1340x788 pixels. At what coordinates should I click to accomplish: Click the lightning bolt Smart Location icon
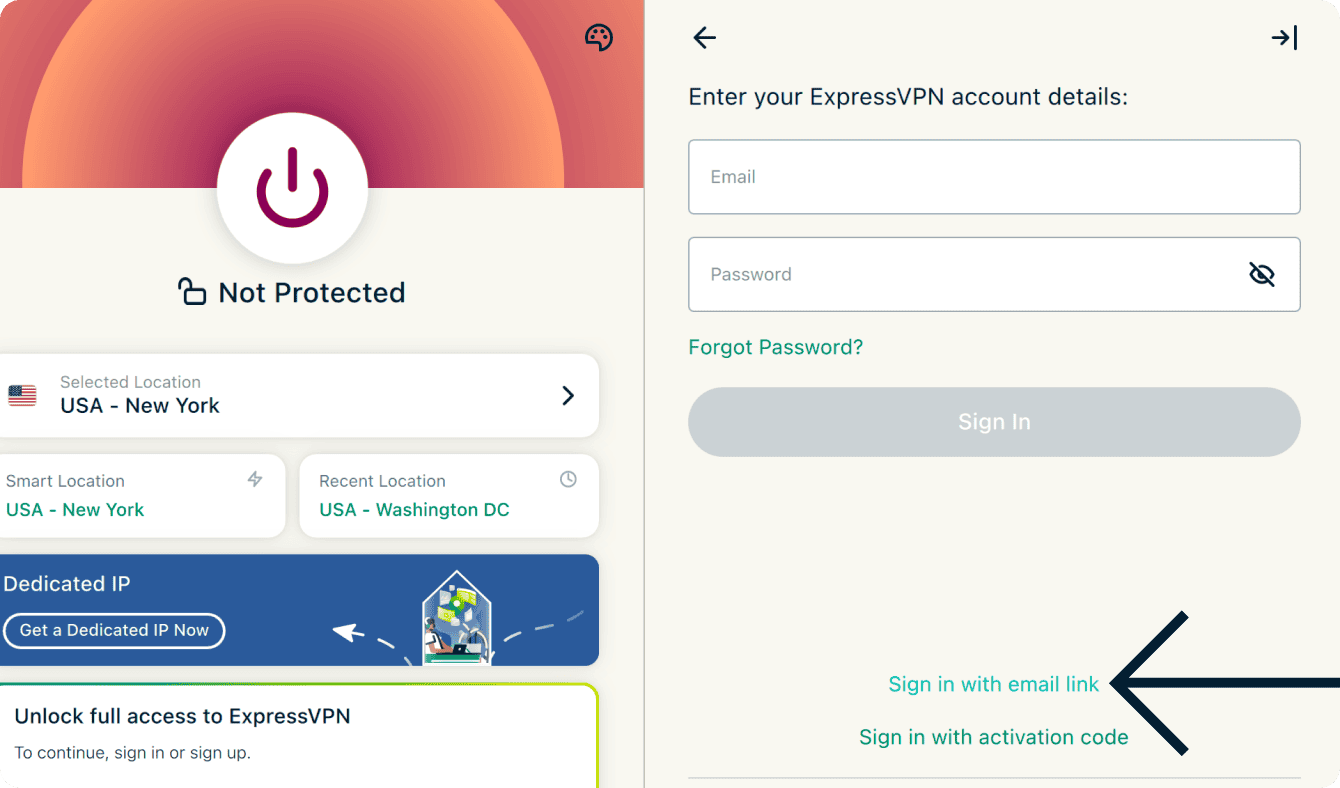(x=255, y=480)
